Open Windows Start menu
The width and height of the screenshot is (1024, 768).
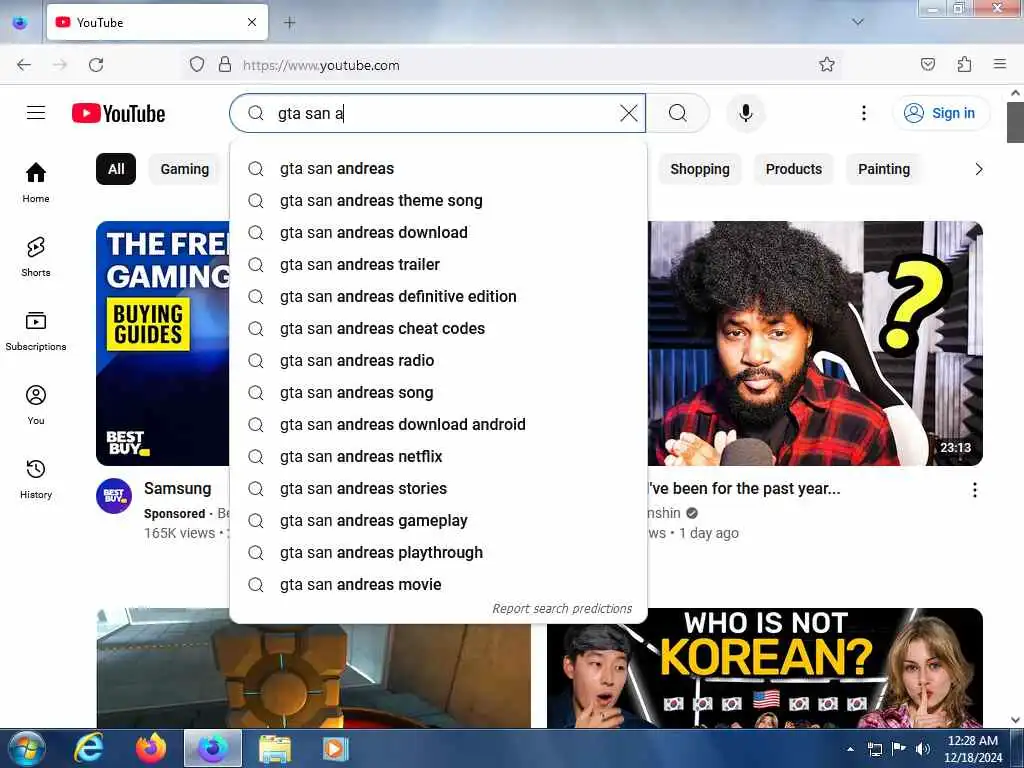click(26, 748)
